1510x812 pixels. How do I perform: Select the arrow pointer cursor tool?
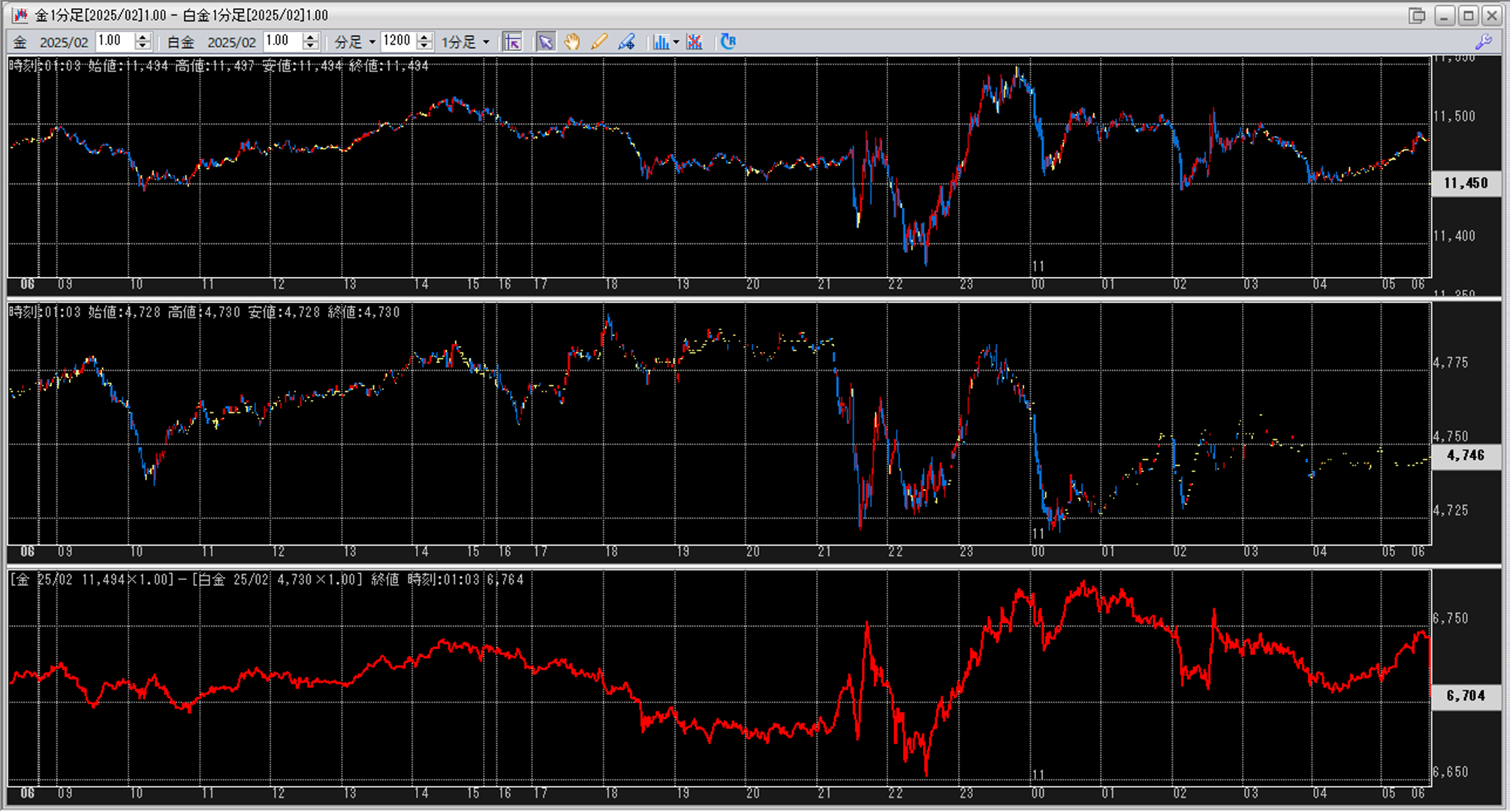click(x=546, y=42)
